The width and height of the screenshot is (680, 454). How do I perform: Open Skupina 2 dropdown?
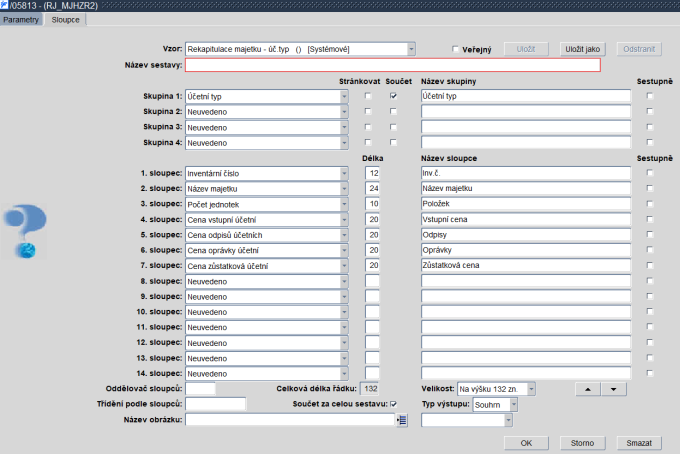coord(344,112)
